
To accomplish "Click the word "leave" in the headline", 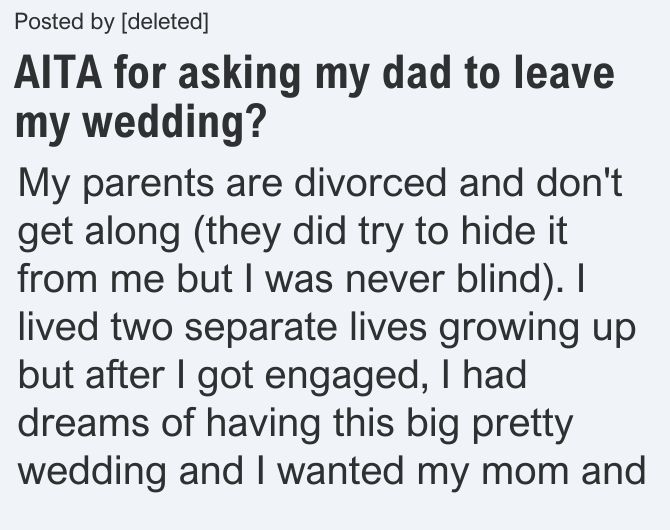I will coord(564,73).
